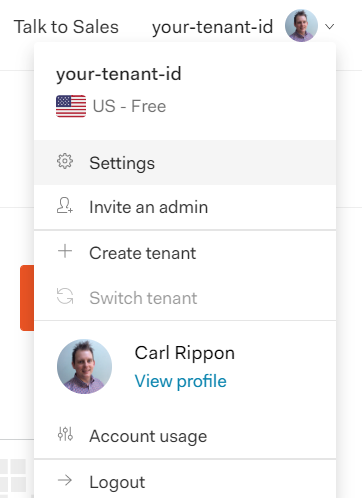
Task: Expand the tenant menu chevron in header
Action: [329, 27]
